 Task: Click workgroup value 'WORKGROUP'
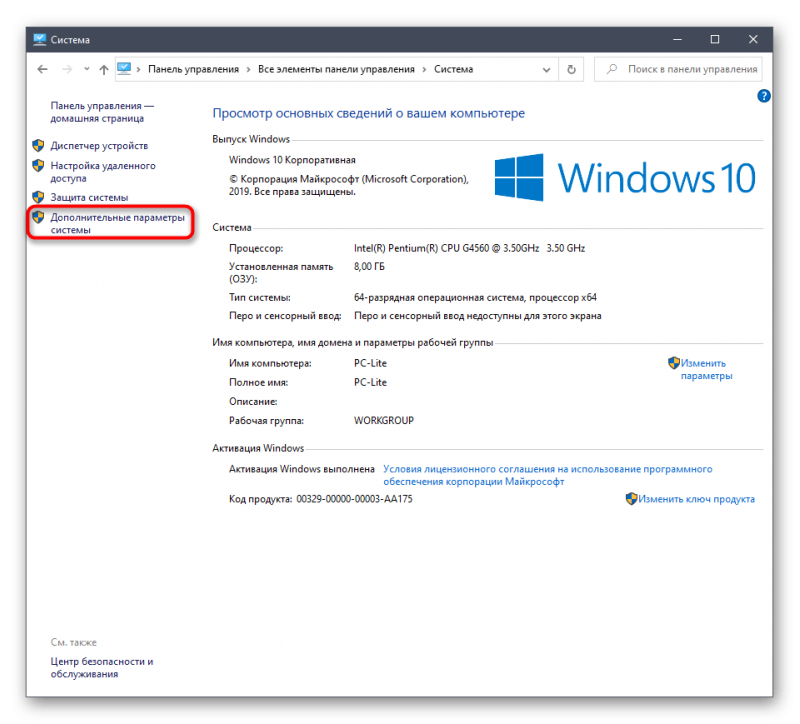point(384,420)
